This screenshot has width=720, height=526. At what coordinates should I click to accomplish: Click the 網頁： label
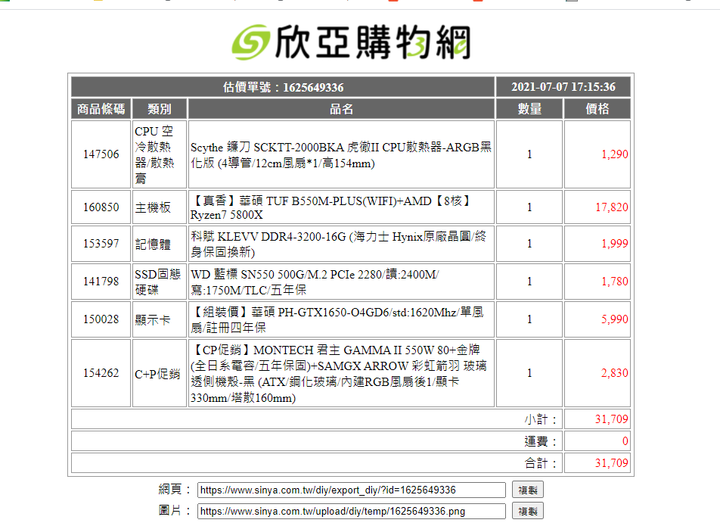(174, 489)
